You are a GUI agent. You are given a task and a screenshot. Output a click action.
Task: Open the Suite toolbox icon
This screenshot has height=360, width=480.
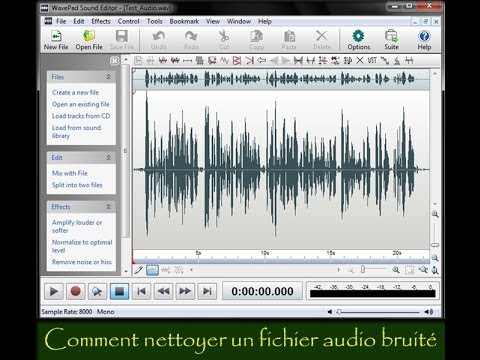391,36
